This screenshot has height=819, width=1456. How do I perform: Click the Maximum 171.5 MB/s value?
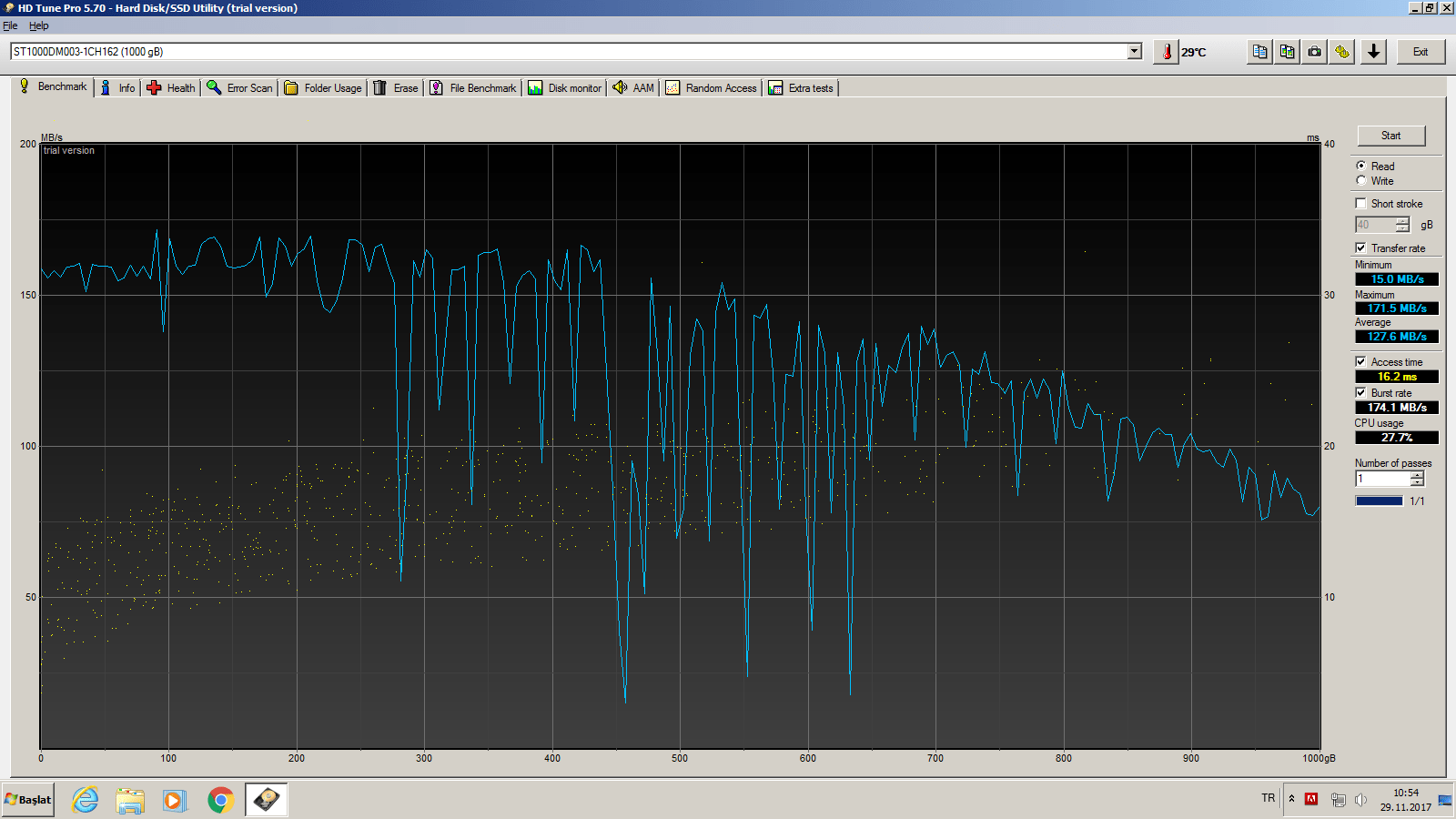[x=1397, y=308]
